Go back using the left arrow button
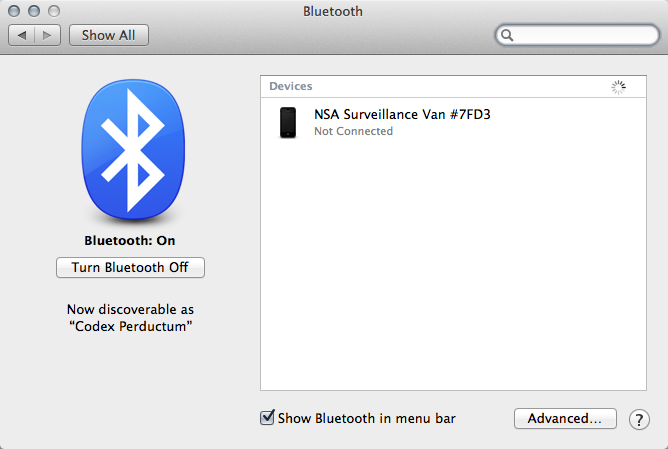Screen dimensions: 668x449 click(x=22, y=35)
